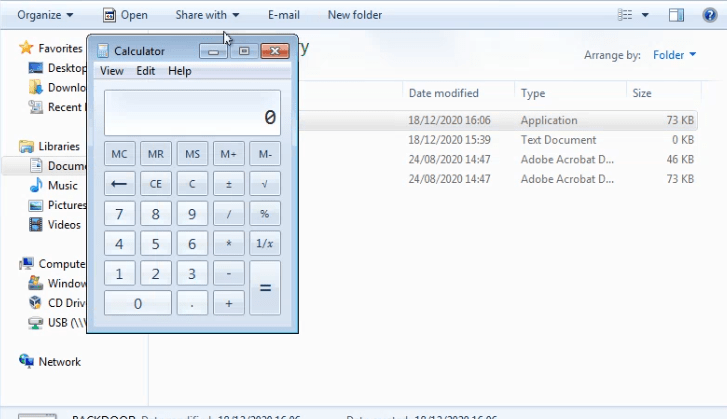The image size is (727, 419).
Task: Open the Organize dropdown menu
Action: 45,15
